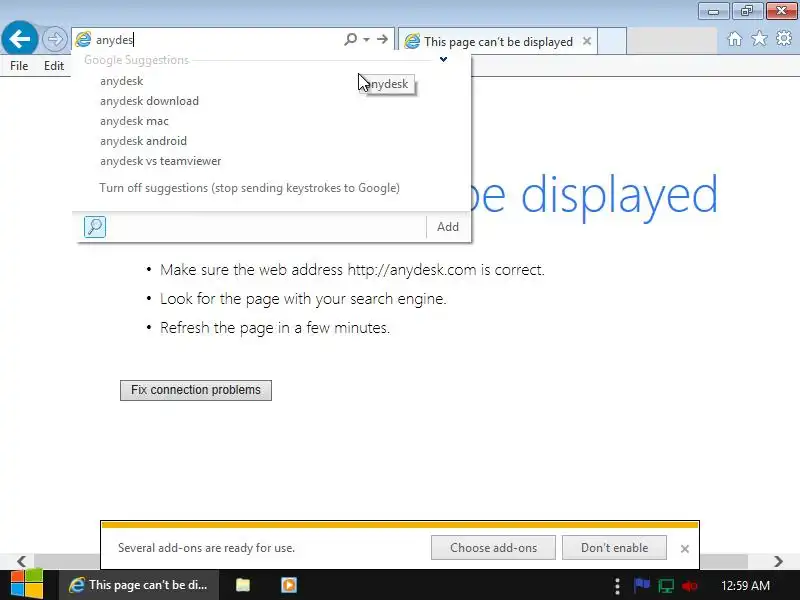Turn off suggestions link
The width and height of the screenshot is (800, 600).
[x=249, y=188]
